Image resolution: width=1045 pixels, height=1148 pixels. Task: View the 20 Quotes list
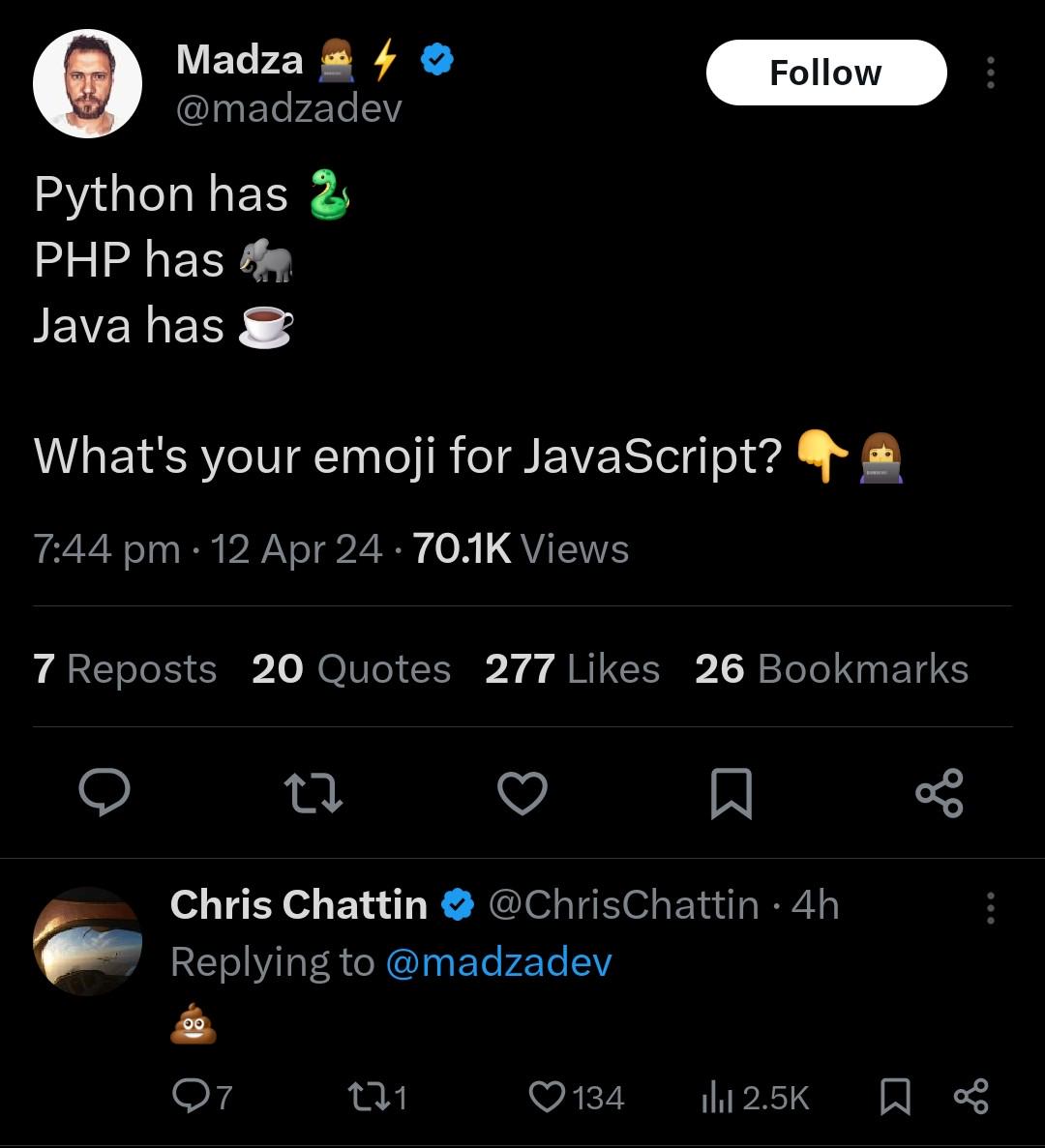(351, 669)
